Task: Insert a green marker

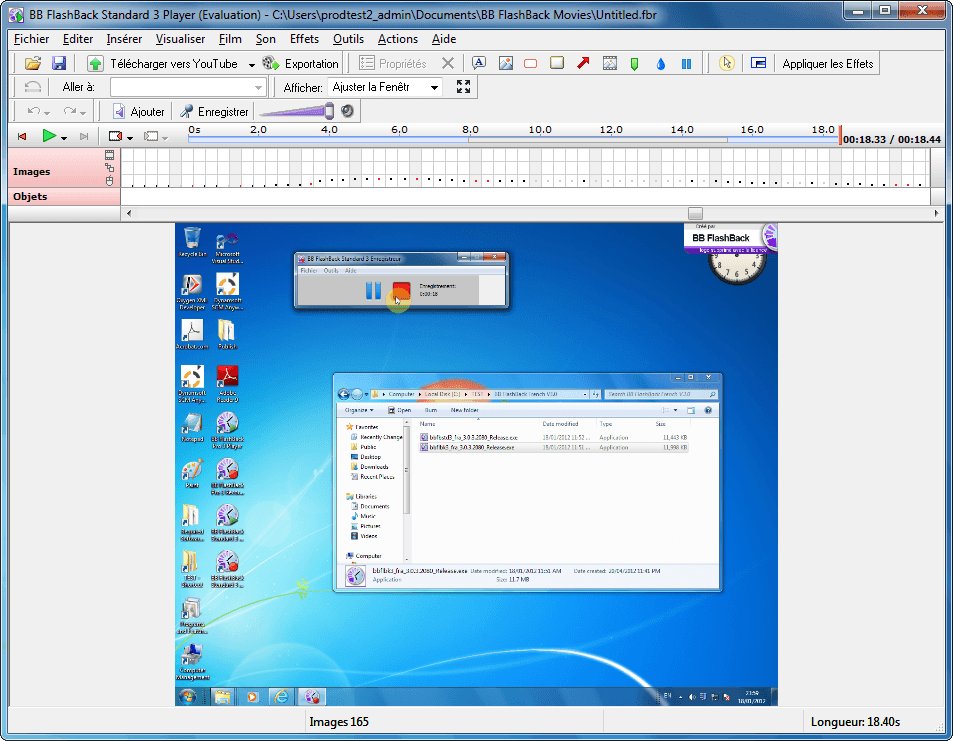Action: pyautogui.click(x=635, y=64)
